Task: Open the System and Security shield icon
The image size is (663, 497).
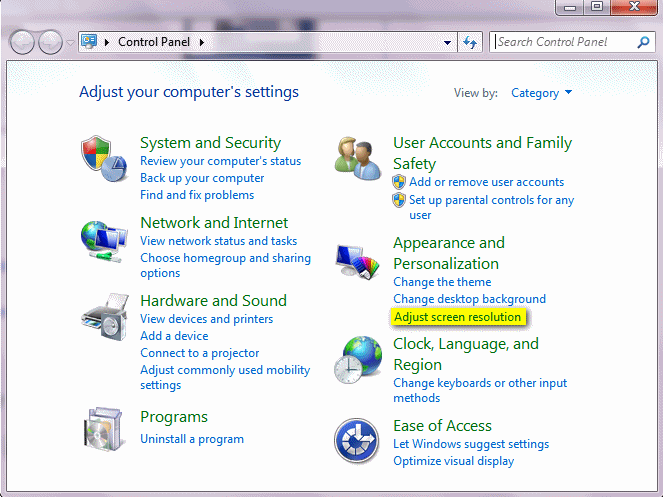Action: coord(104,159)
